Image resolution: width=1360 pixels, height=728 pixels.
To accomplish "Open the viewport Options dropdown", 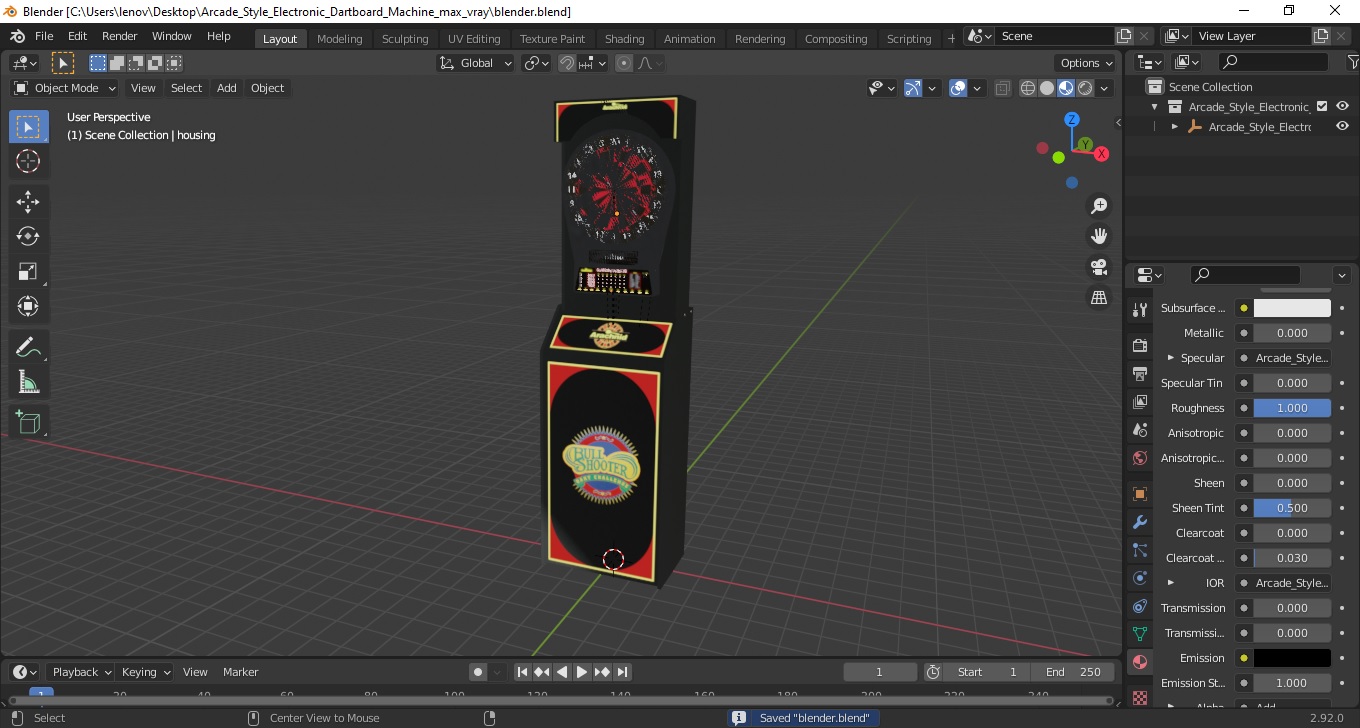I will pos(1087,63).
